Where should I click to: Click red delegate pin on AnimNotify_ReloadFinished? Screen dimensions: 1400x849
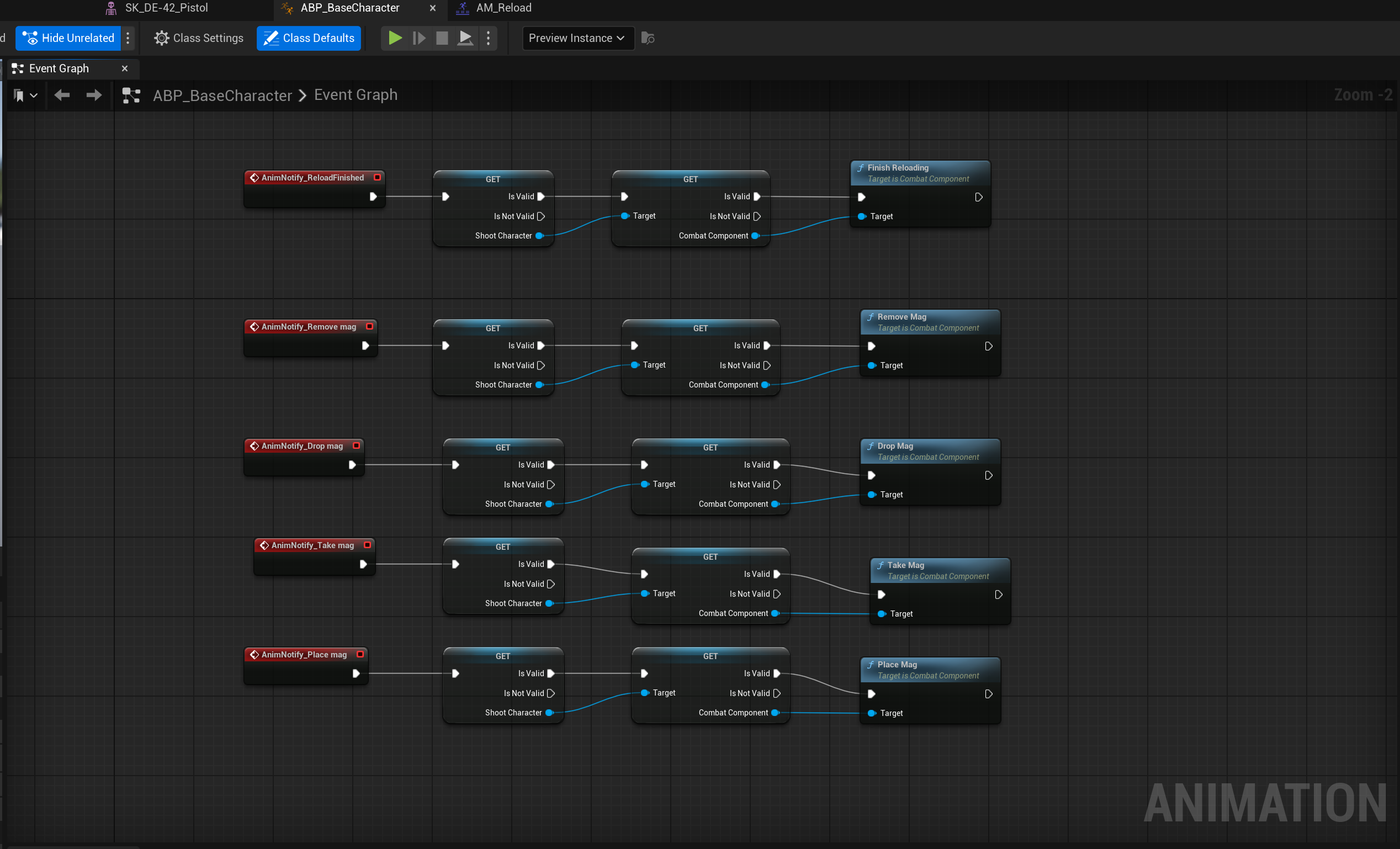click(x=377, y=177)
